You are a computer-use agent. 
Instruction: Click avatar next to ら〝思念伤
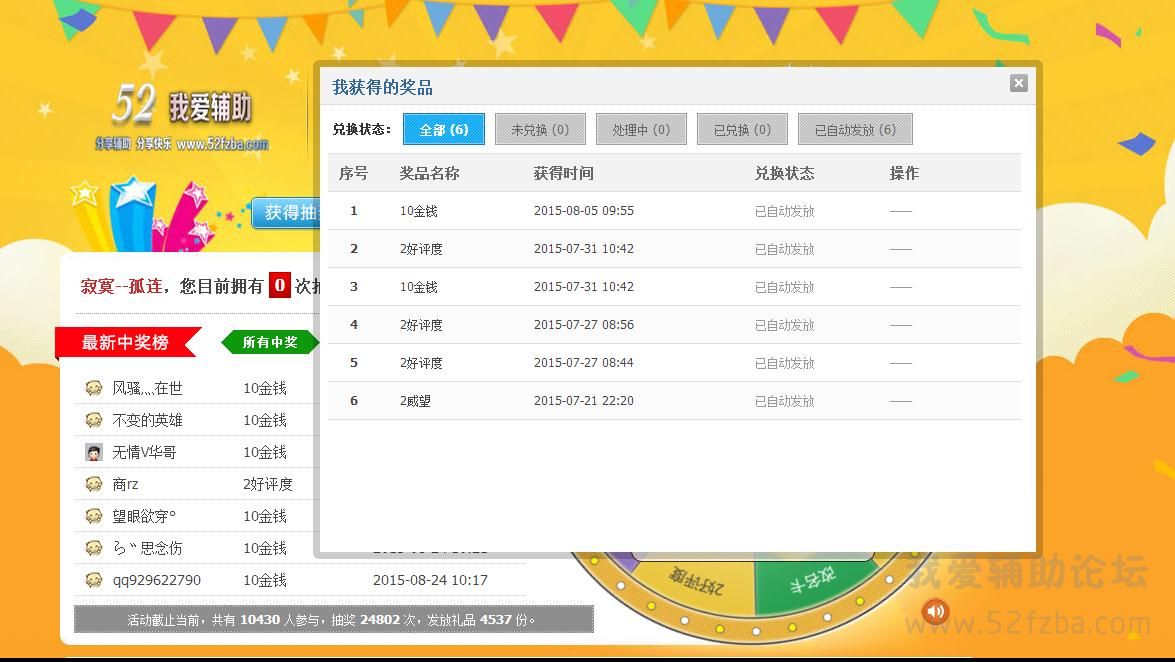pyautogui.click(x=94, y=548)
